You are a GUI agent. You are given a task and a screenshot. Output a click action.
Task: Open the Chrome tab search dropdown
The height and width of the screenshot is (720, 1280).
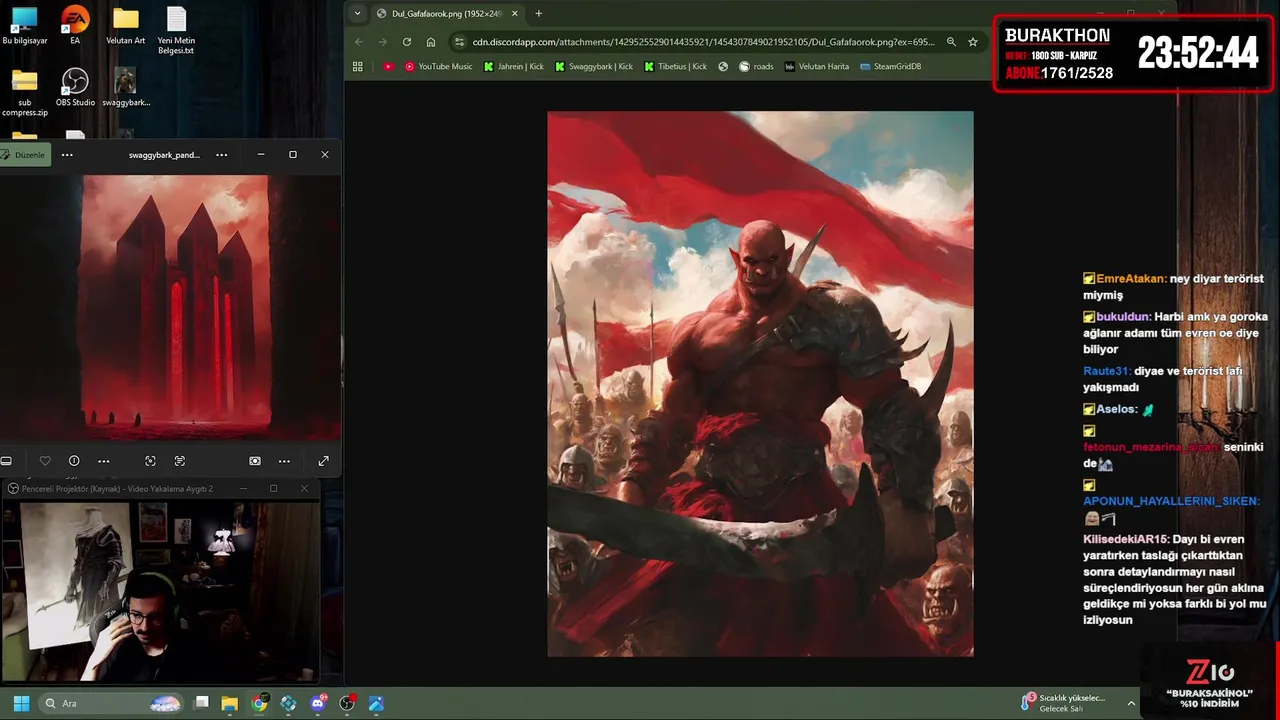coord(358,13)
